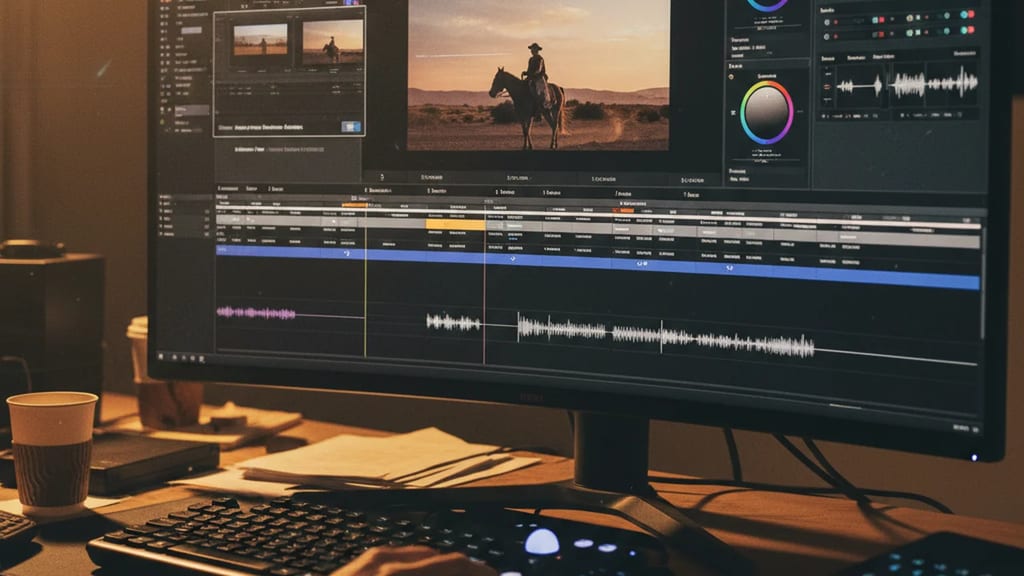The width and height of the screenshot is (1024, 576).
Task: Select the orange highlighted clip on the timeline
Action: click(455, 225)
